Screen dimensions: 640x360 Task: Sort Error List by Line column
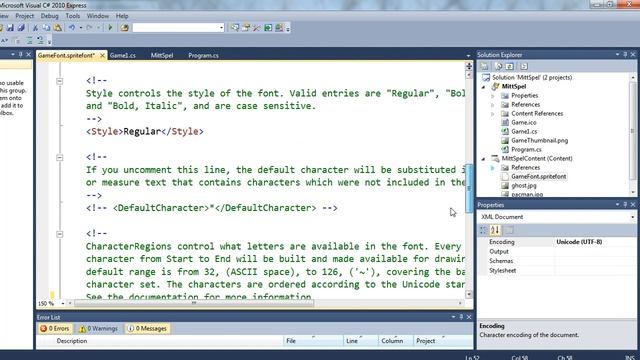[x=360, y=341]
